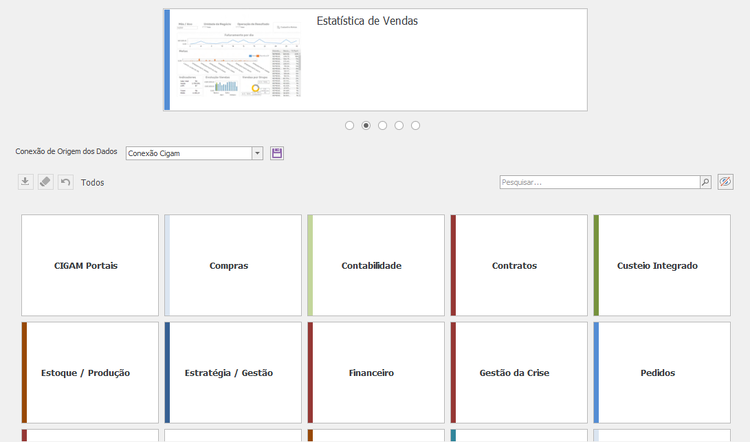Screen dimensions: 750x442
Task: Open the Contratos tile
Action: (519, 265)
